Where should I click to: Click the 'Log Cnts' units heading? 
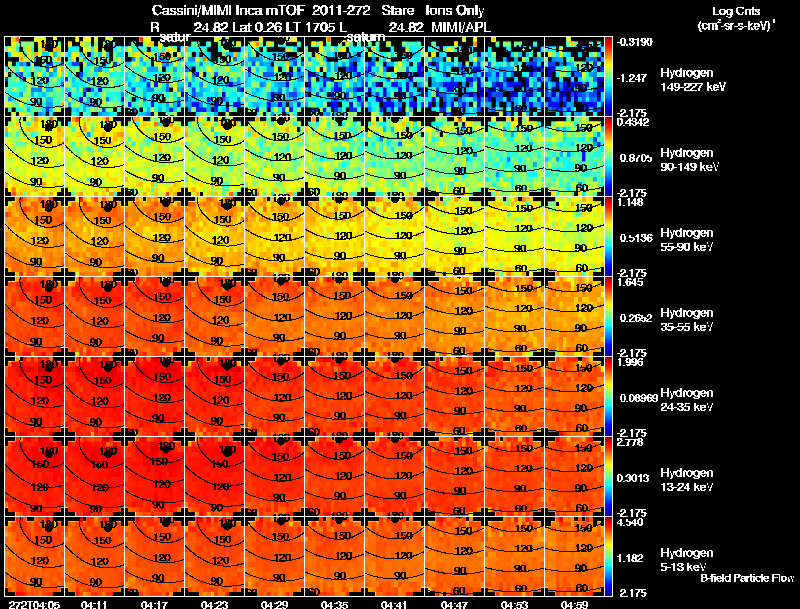tap(736, 11)
